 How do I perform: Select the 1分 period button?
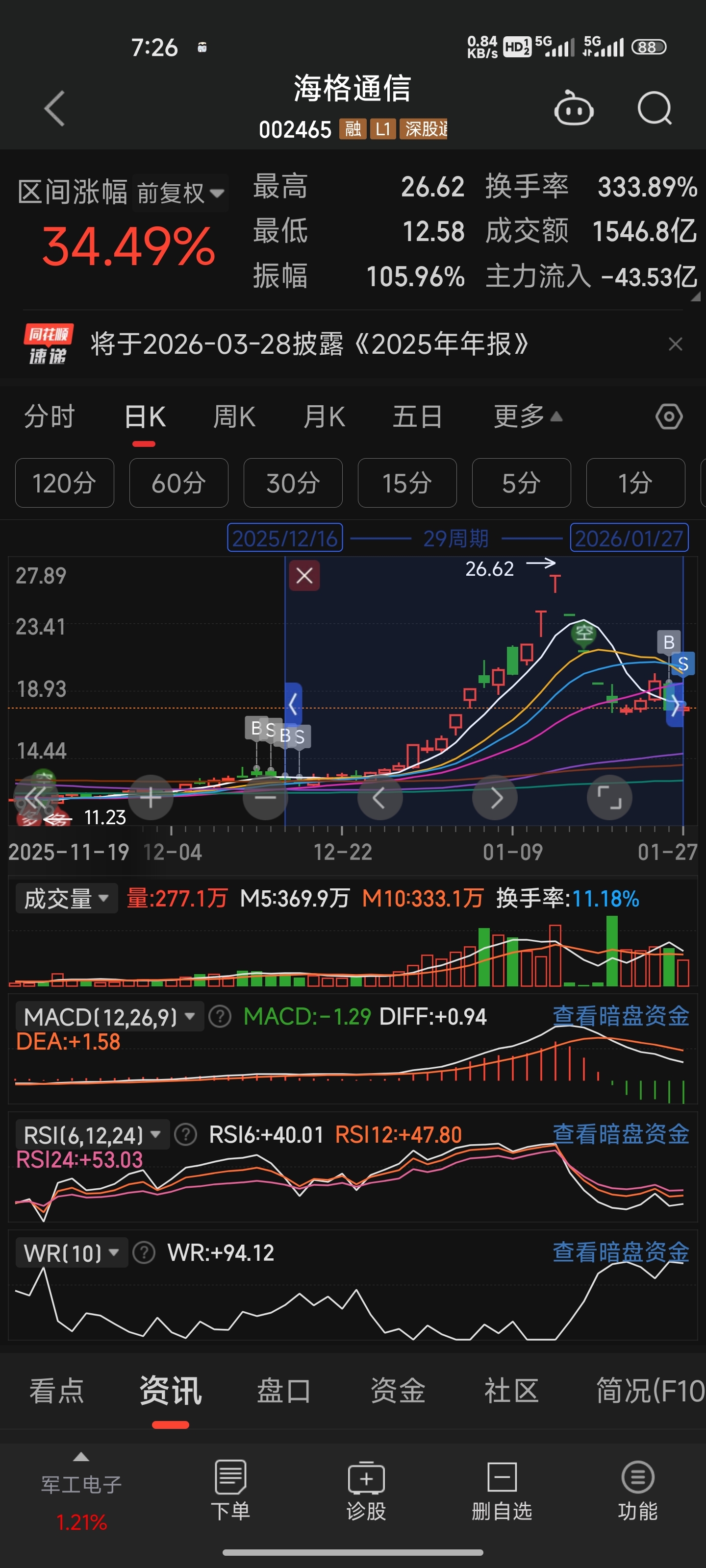point(635,483)
